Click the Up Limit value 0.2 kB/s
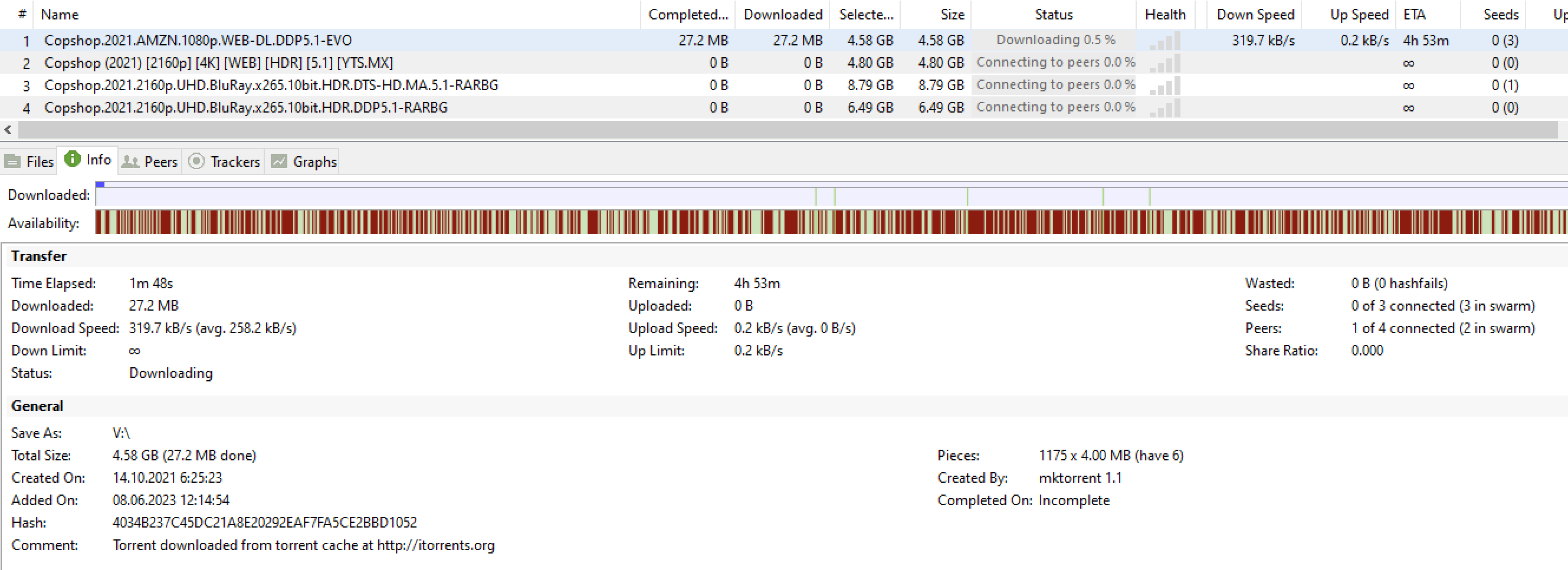 pyautogui.click(x=758, y=351)
